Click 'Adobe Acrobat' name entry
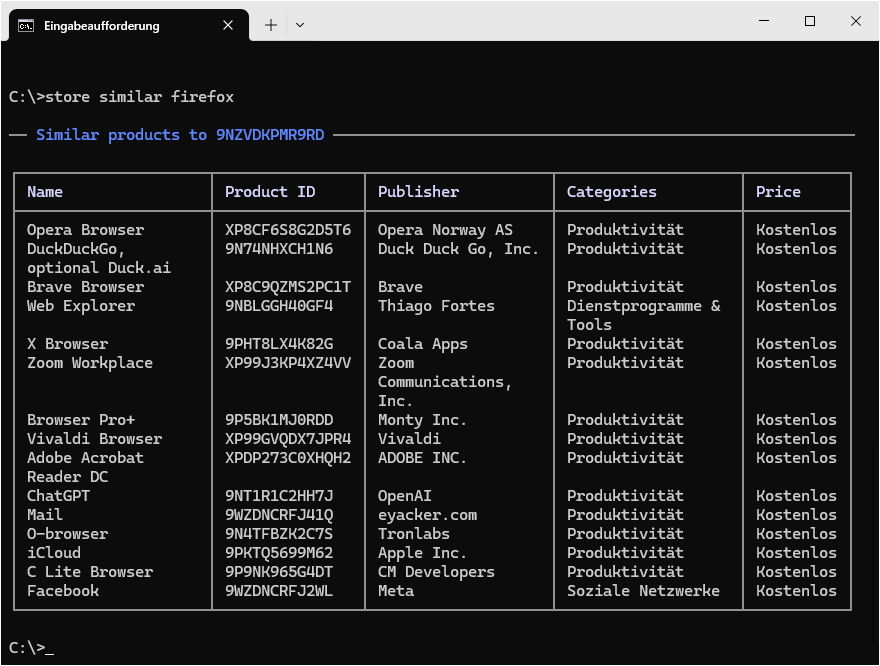 pyautogui.click(x=85, y=458)
